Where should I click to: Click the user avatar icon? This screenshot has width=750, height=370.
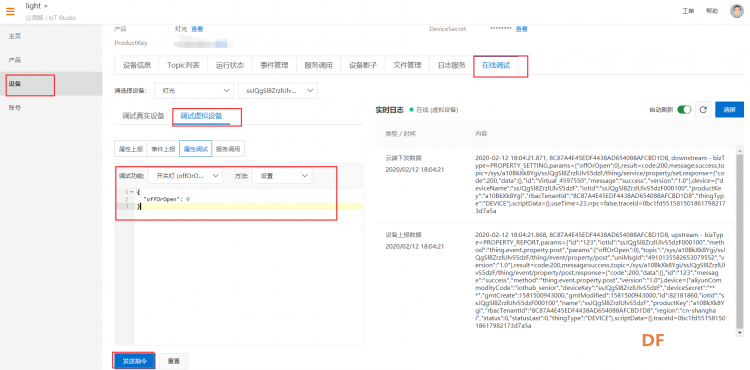[x=737, y=11]
